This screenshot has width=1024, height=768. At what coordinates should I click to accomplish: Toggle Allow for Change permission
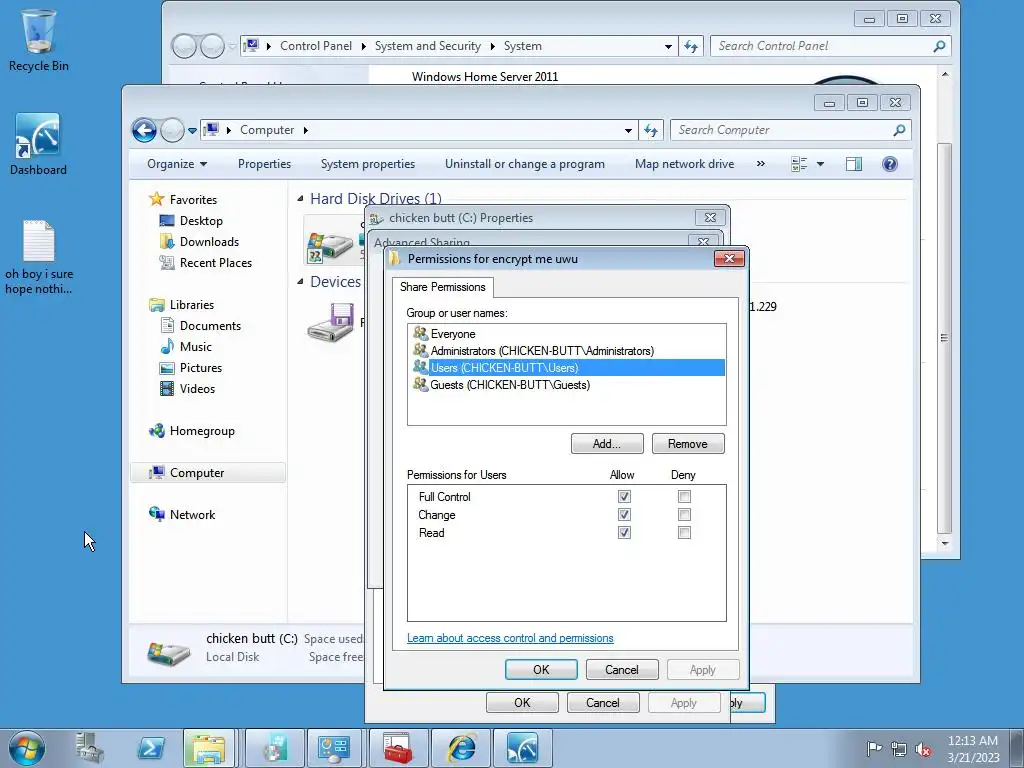point(624,515)
